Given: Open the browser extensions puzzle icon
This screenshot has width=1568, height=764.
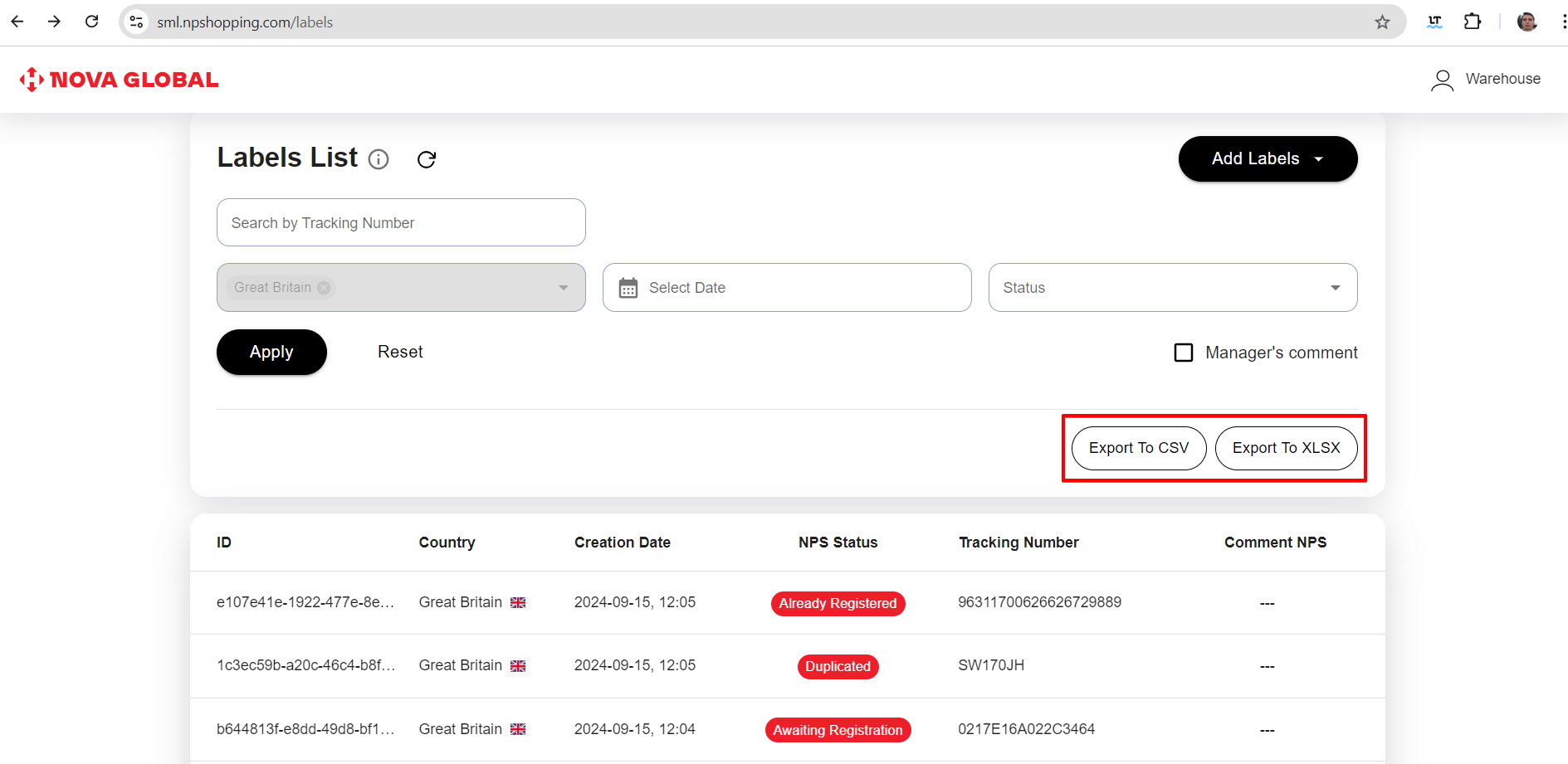Looking at the screenshot, I should pos(1473,22).
